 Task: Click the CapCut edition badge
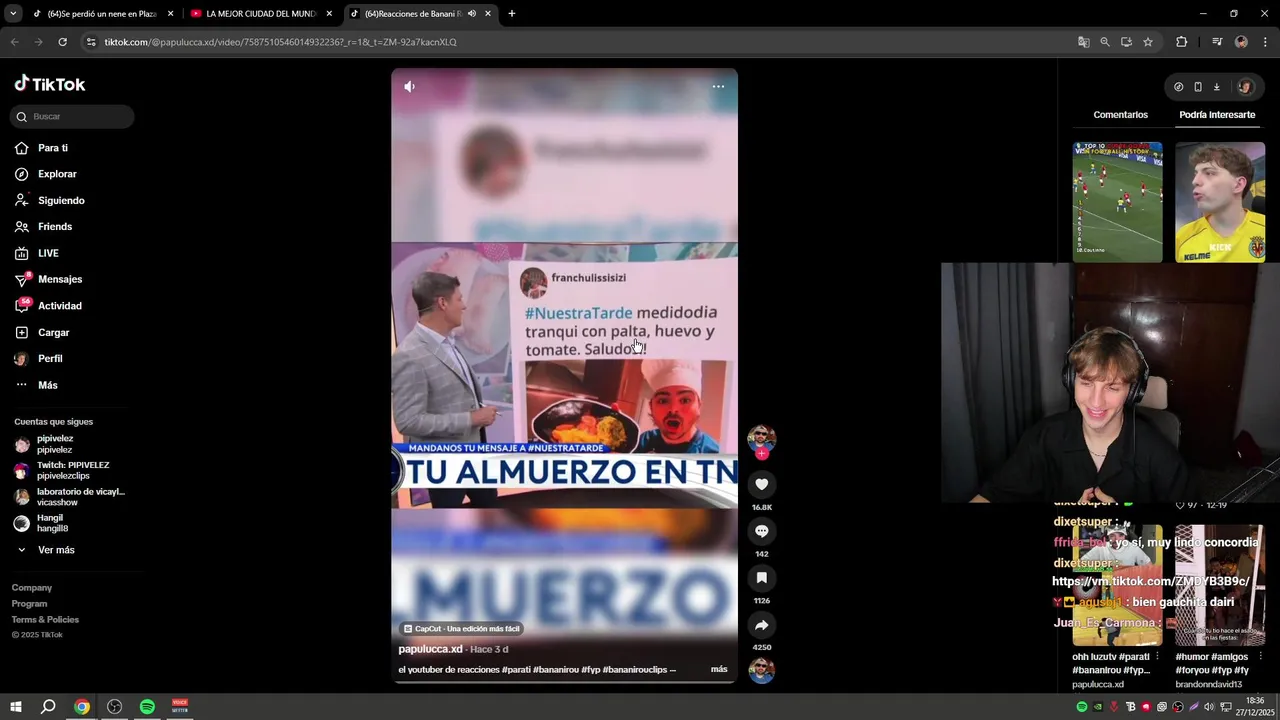coord(462,629)
